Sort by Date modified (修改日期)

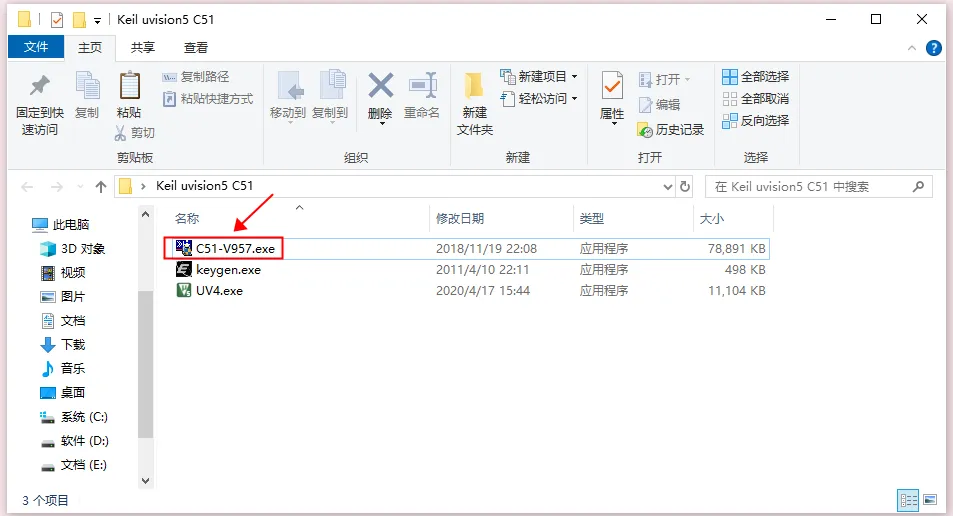(x=460, y=219)
